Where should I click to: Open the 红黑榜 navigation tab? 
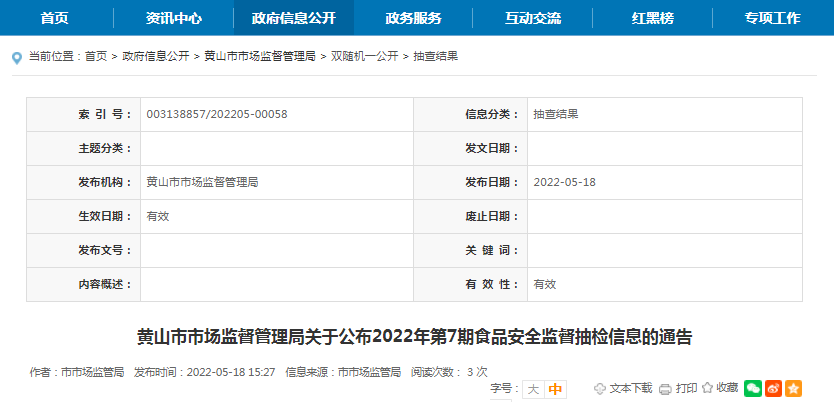click(653, 18)
